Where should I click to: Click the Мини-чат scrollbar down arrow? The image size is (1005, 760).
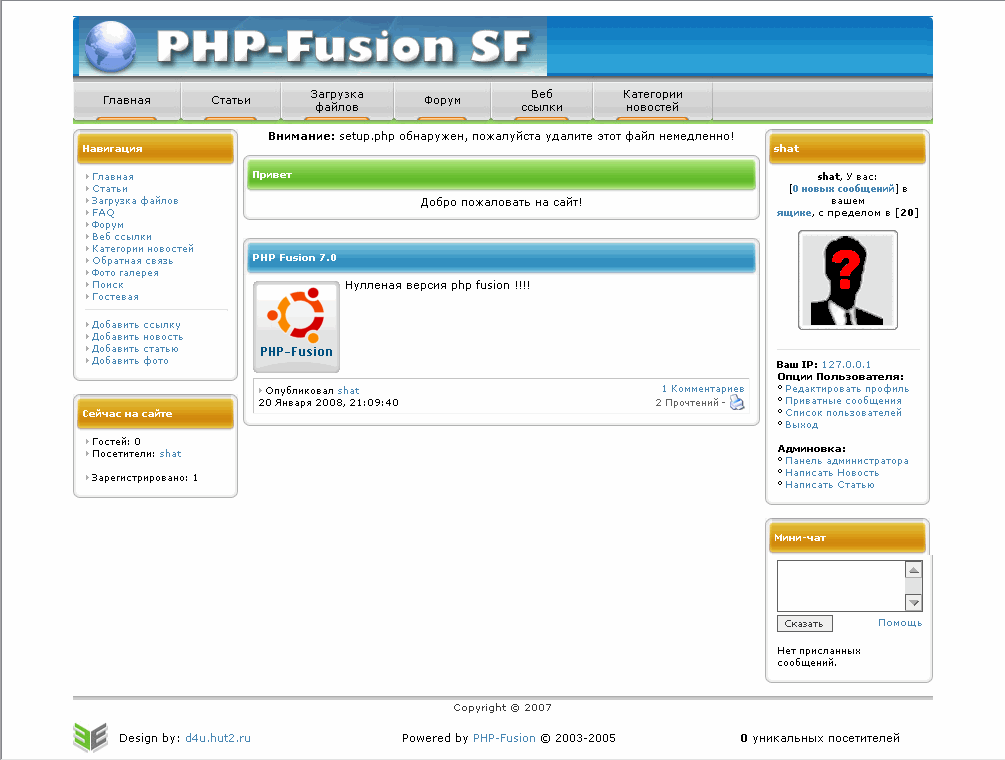914,602
